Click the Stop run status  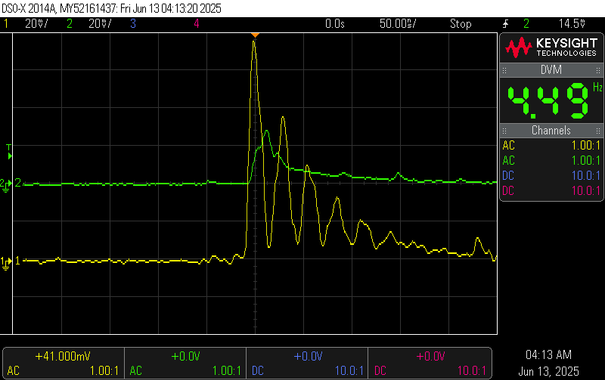[460, 24]
